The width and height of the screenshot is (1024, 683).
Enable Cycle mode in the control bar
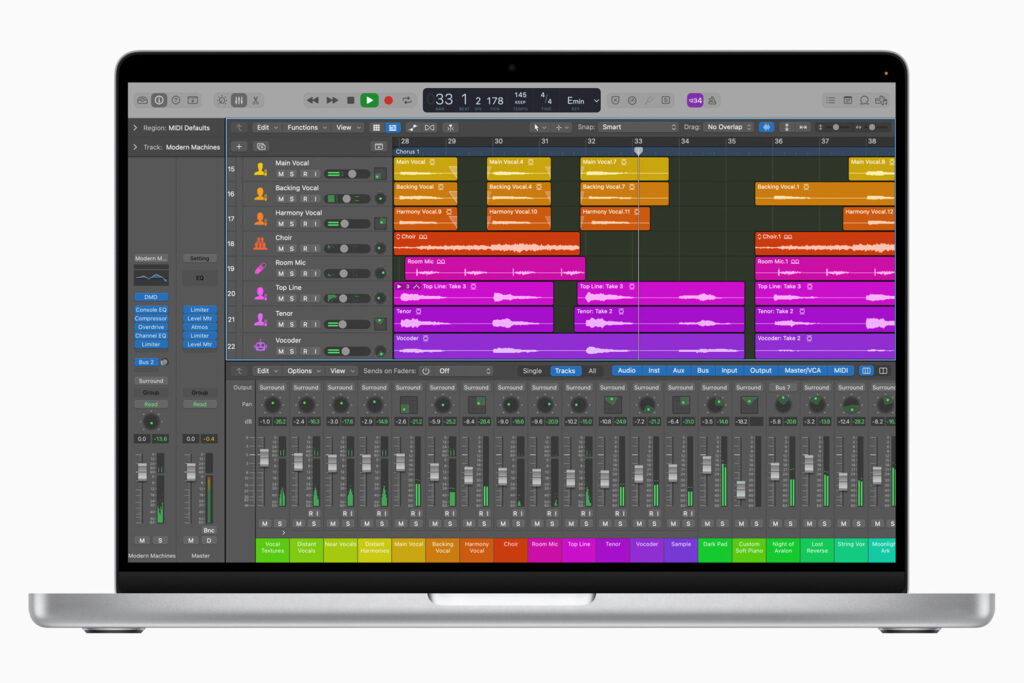pos(407,100)
